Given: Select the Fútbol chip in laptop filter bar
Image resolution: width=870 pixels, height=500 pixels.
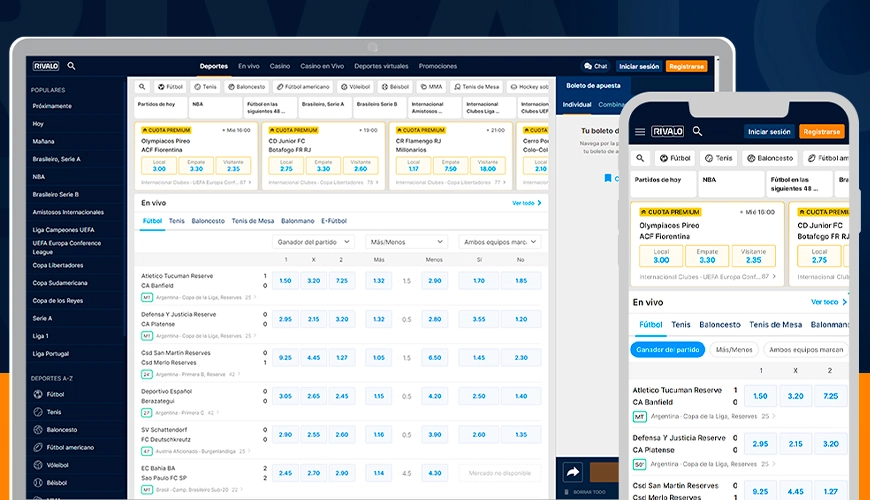Looking at the screenshot, I should click(x=170, y=87).
